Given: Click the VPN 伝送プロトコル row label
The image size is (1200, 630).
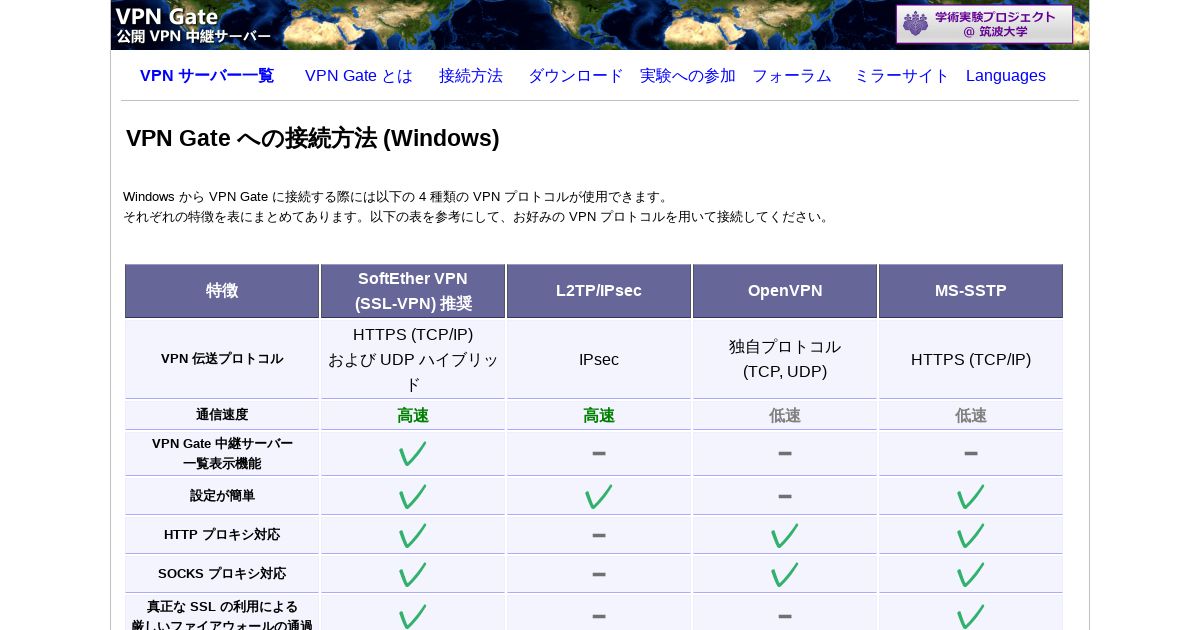Looking at the screenshot, I should pyautogui.click(x=222, y=359).
